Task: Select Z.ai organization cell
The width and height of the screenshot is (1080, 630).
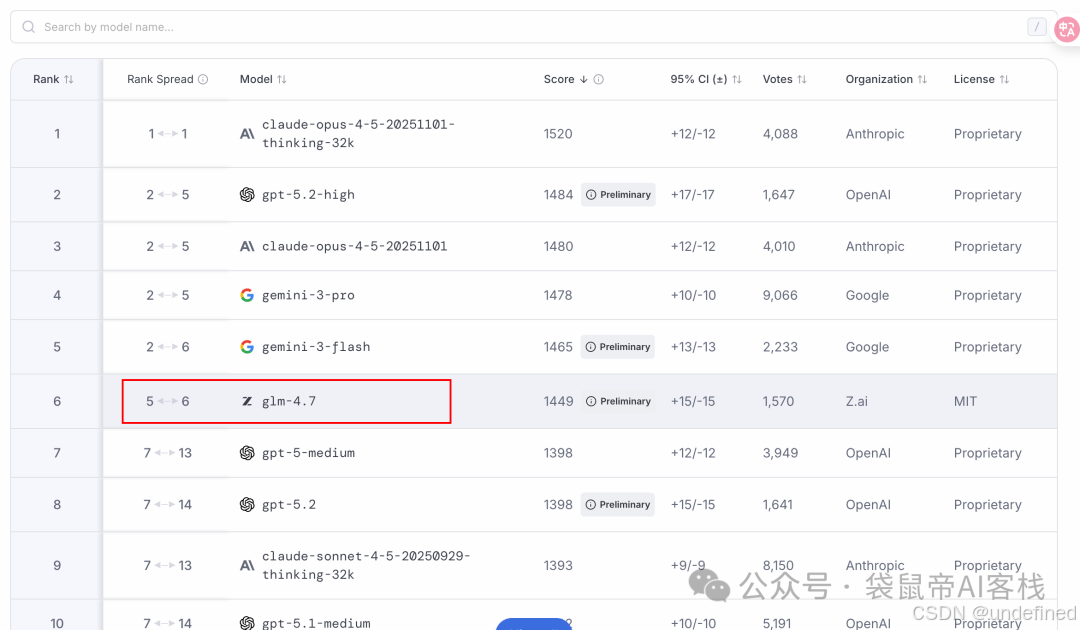Action: pyautogui.click(x=856, y=401)
